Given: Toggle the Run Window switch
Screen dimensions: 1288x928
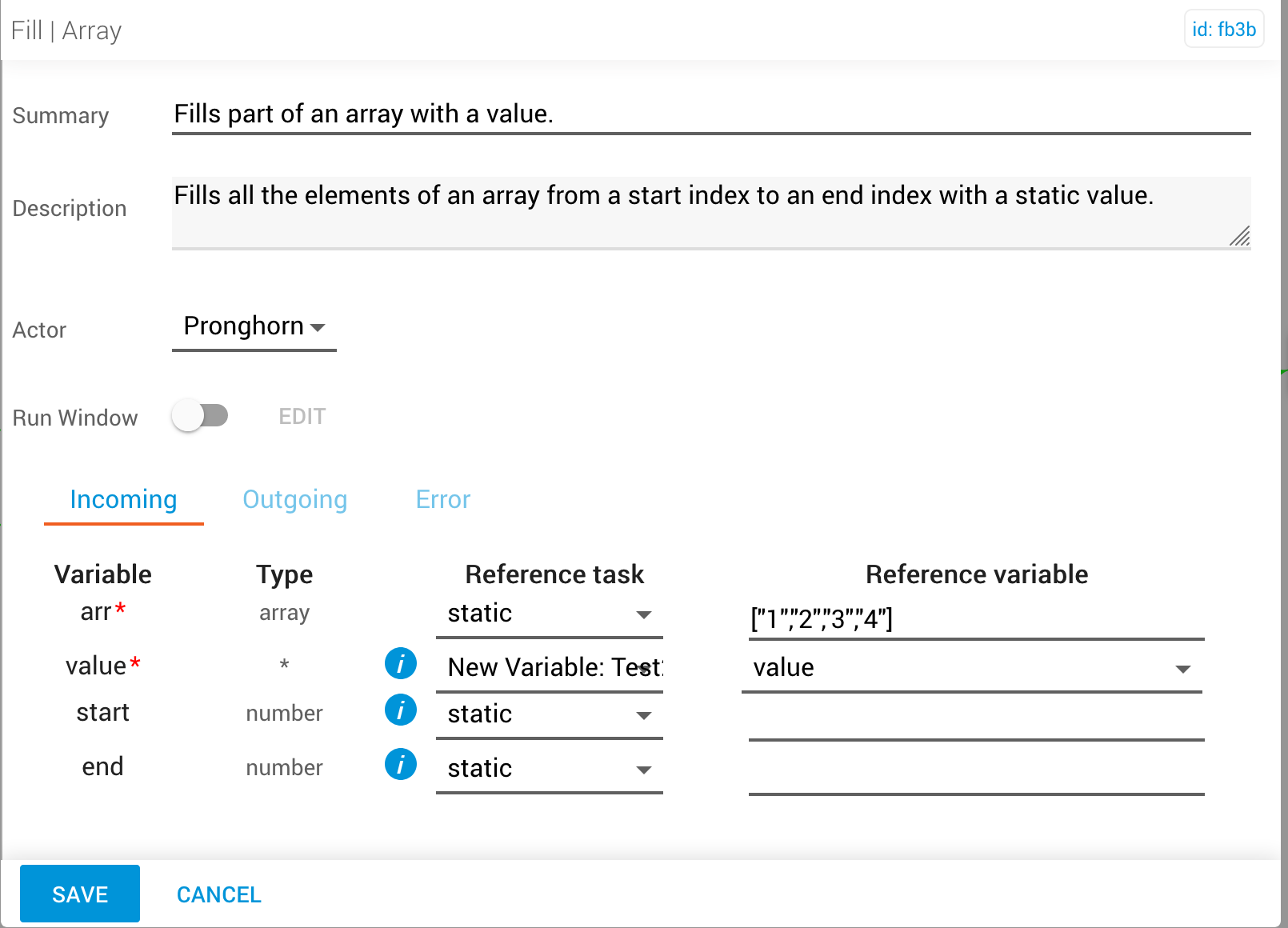Looking at the screenshot, I should tap(200, 416).
